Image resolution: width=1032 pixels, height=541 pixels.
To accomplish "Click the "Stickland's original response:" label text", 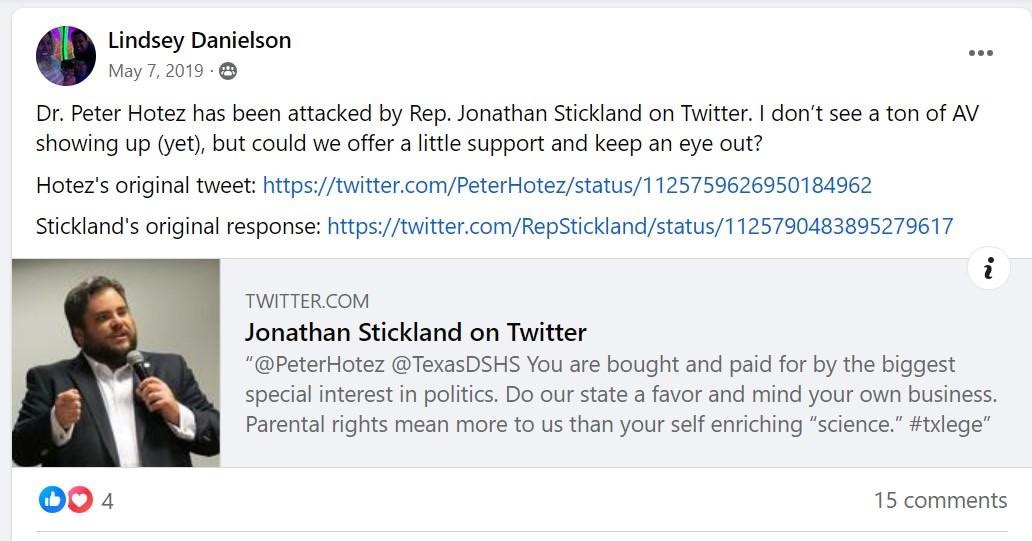I will click(x=178, y=226).
